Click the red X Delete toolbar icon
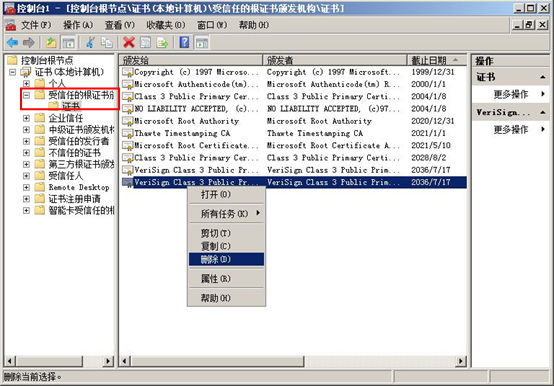 pyautogui.click(x=129, y=43)
